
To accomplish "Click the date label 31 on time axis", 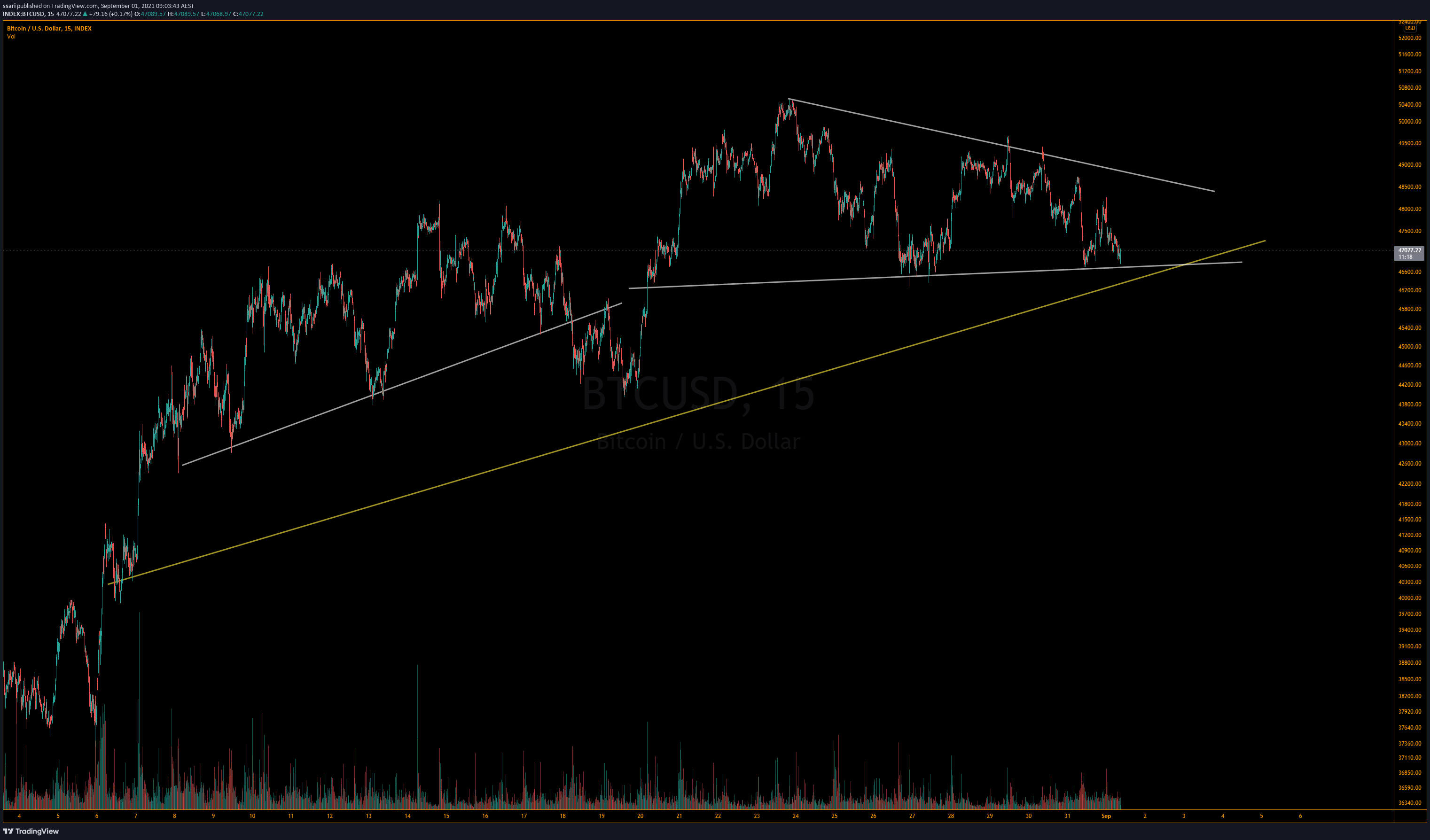I will pyautogui.click(x=1067, y=816).
